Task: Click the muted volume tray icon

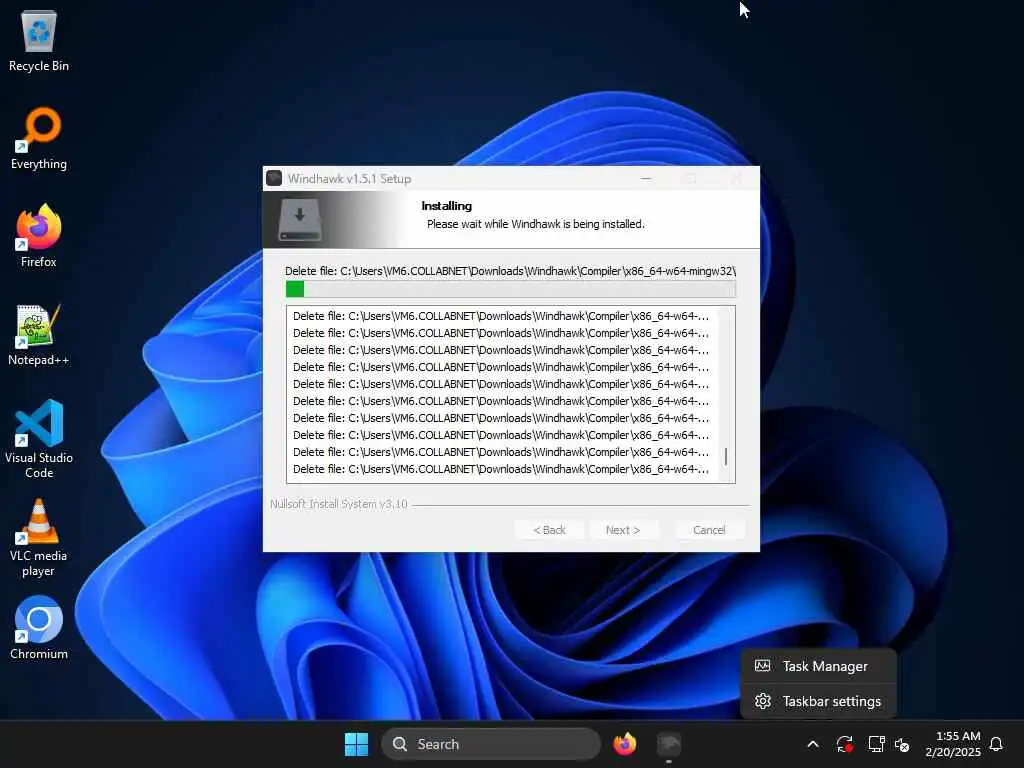Action: coord(903,744)
